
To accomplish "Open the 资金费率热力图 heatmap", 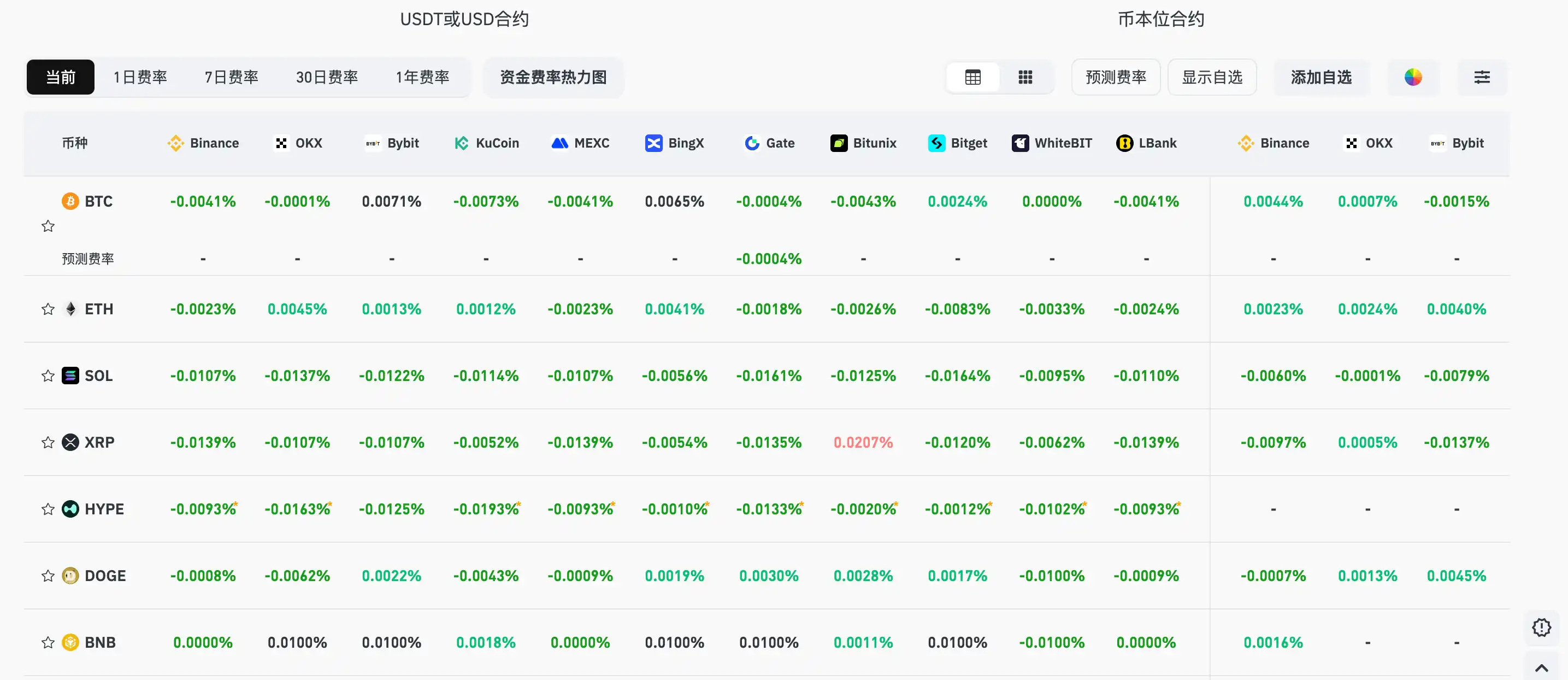I will (x=553, y=77).
